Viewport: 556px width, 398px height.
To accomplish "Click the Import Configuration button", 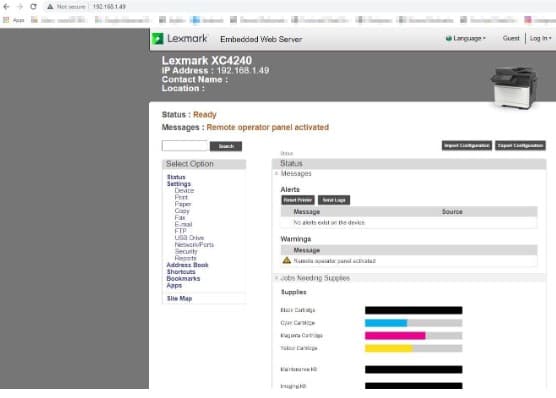I will [x=467, y=145].
